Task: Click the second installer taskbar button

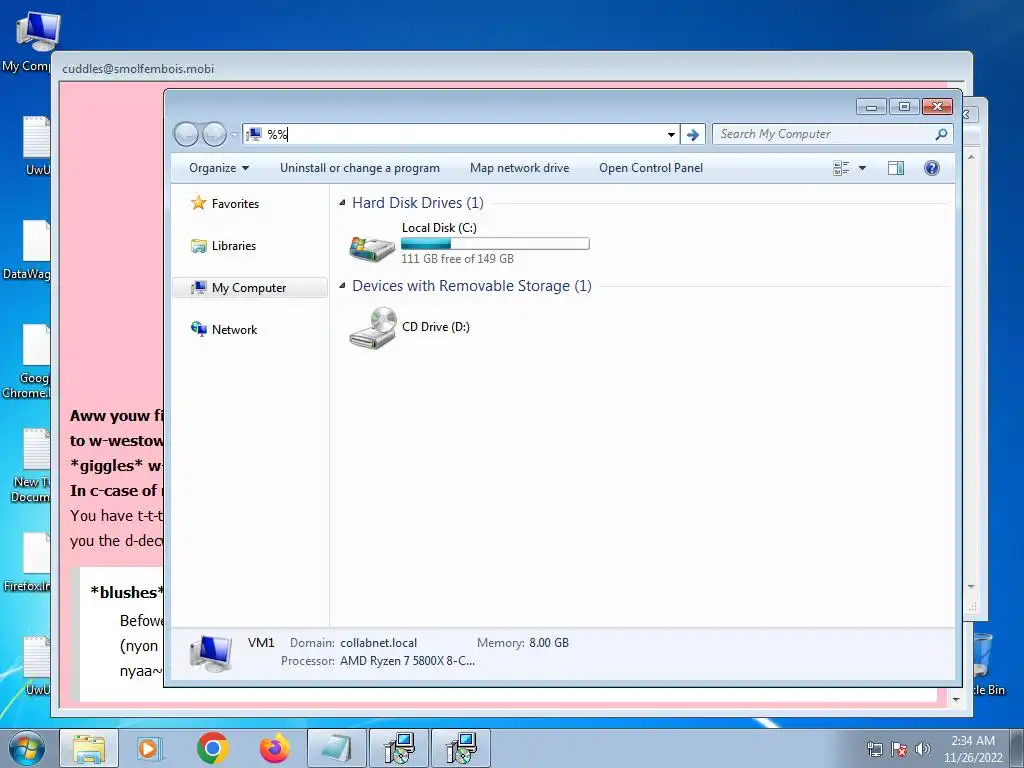Action: click(461, 749)
